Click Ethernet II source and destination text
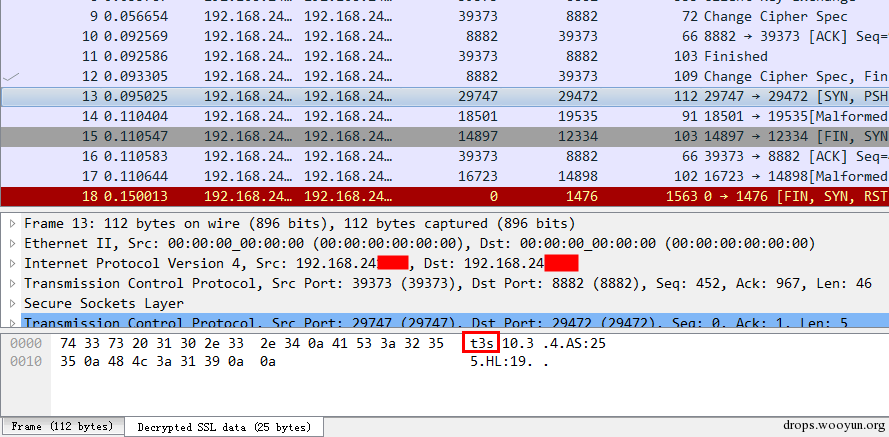Viewport: 889px width, 437px height. pos(420,244)
